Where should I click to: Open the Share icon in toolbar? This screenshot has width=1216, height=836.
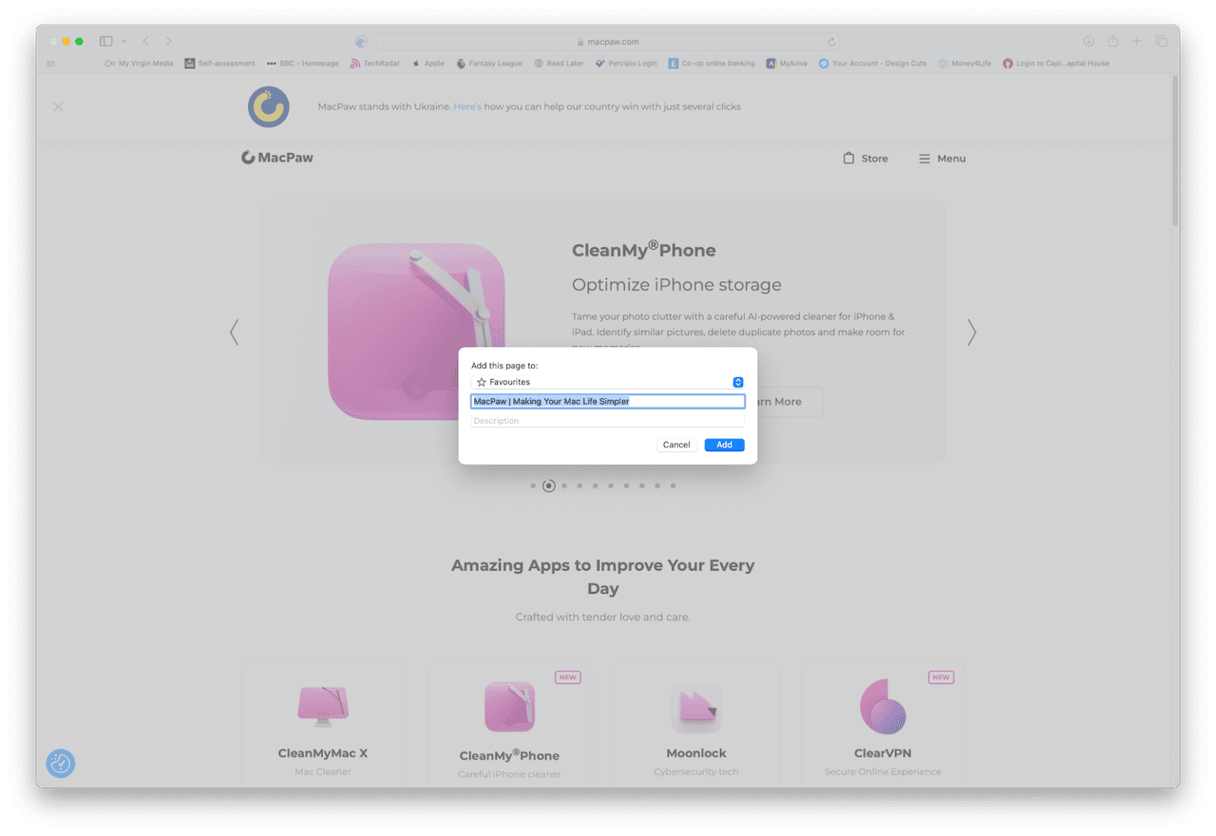(x=1113, y=41)
